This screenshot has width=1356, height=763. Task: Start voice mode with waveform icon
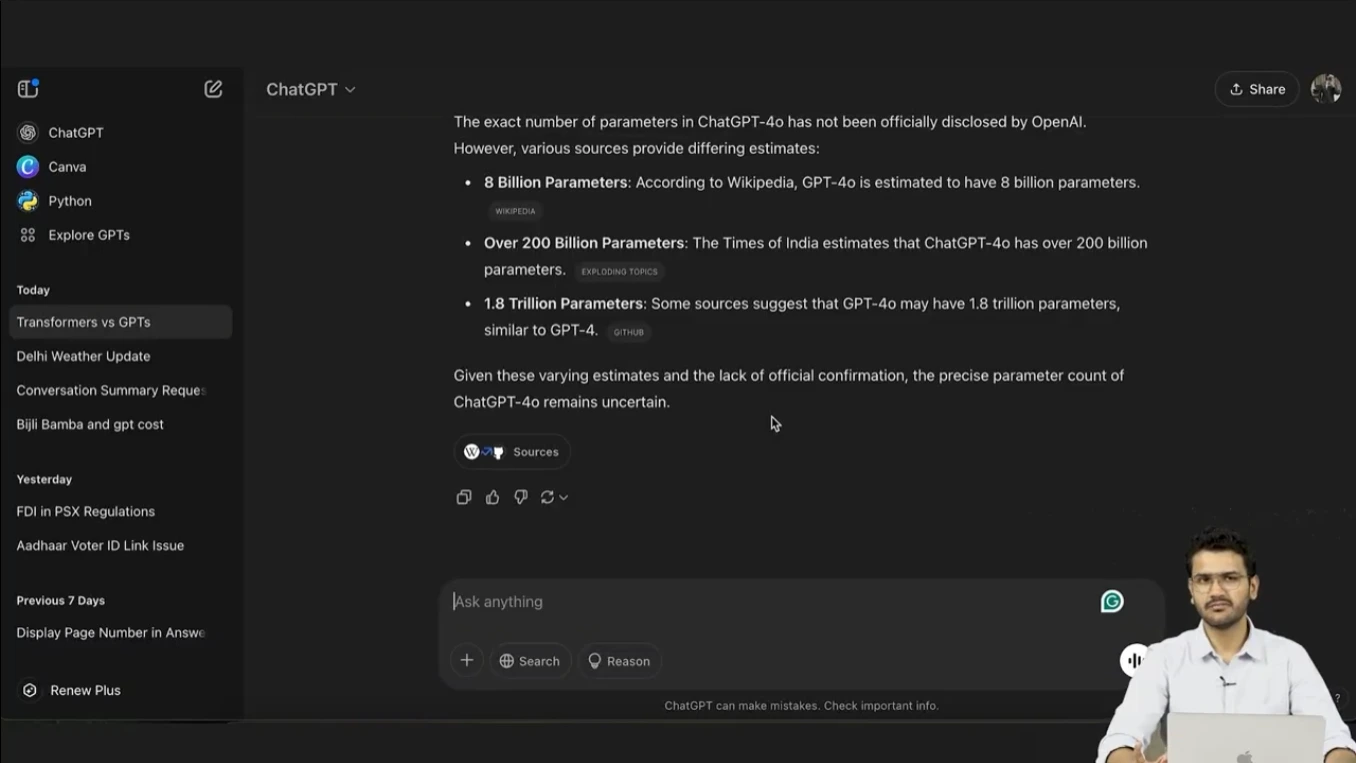(x=1134, y=660)
